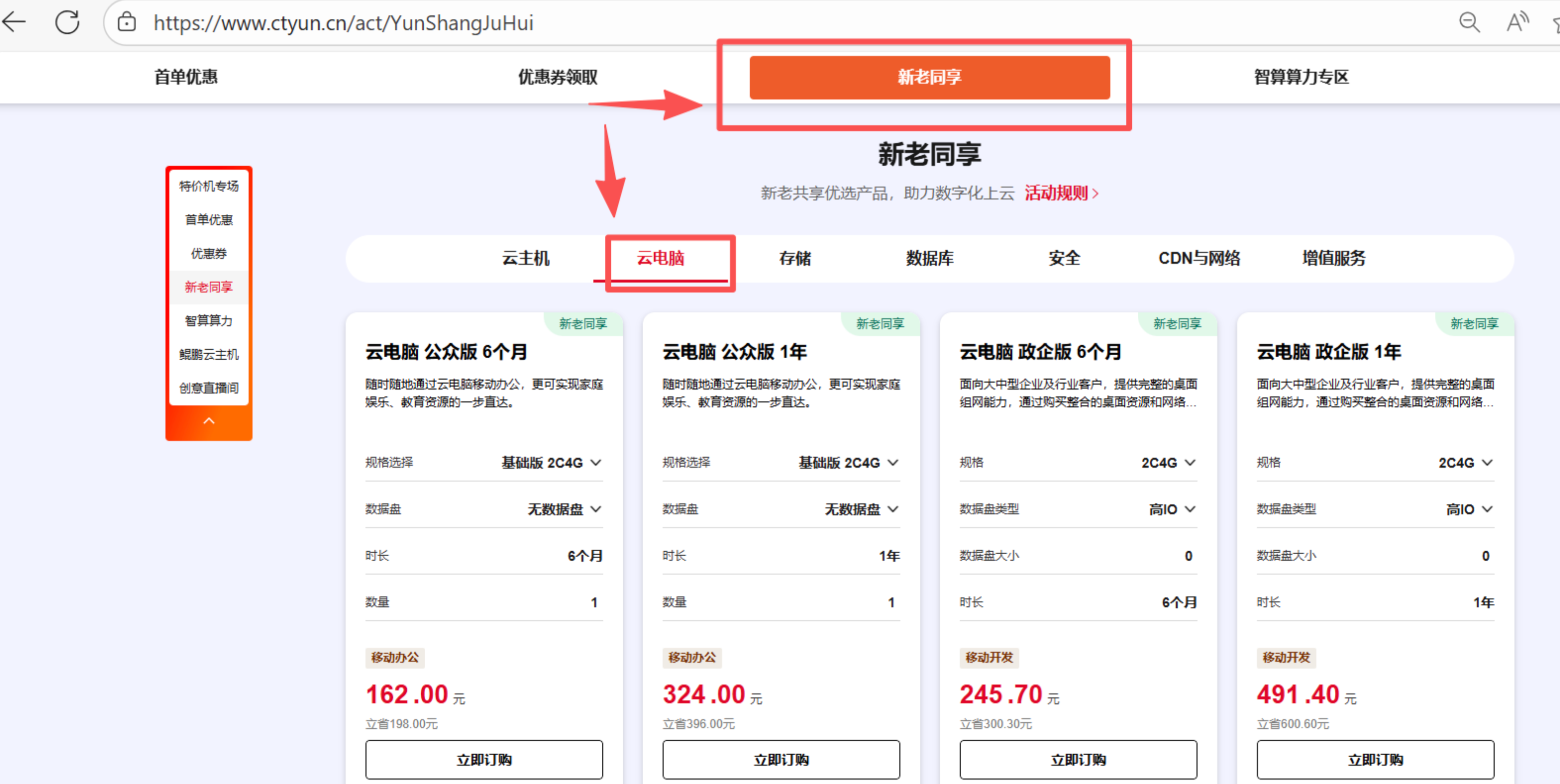This screenshot has height=784, width=1560.
Task: Jump to 特价机专场 in side menu
Action: (209, 186)
